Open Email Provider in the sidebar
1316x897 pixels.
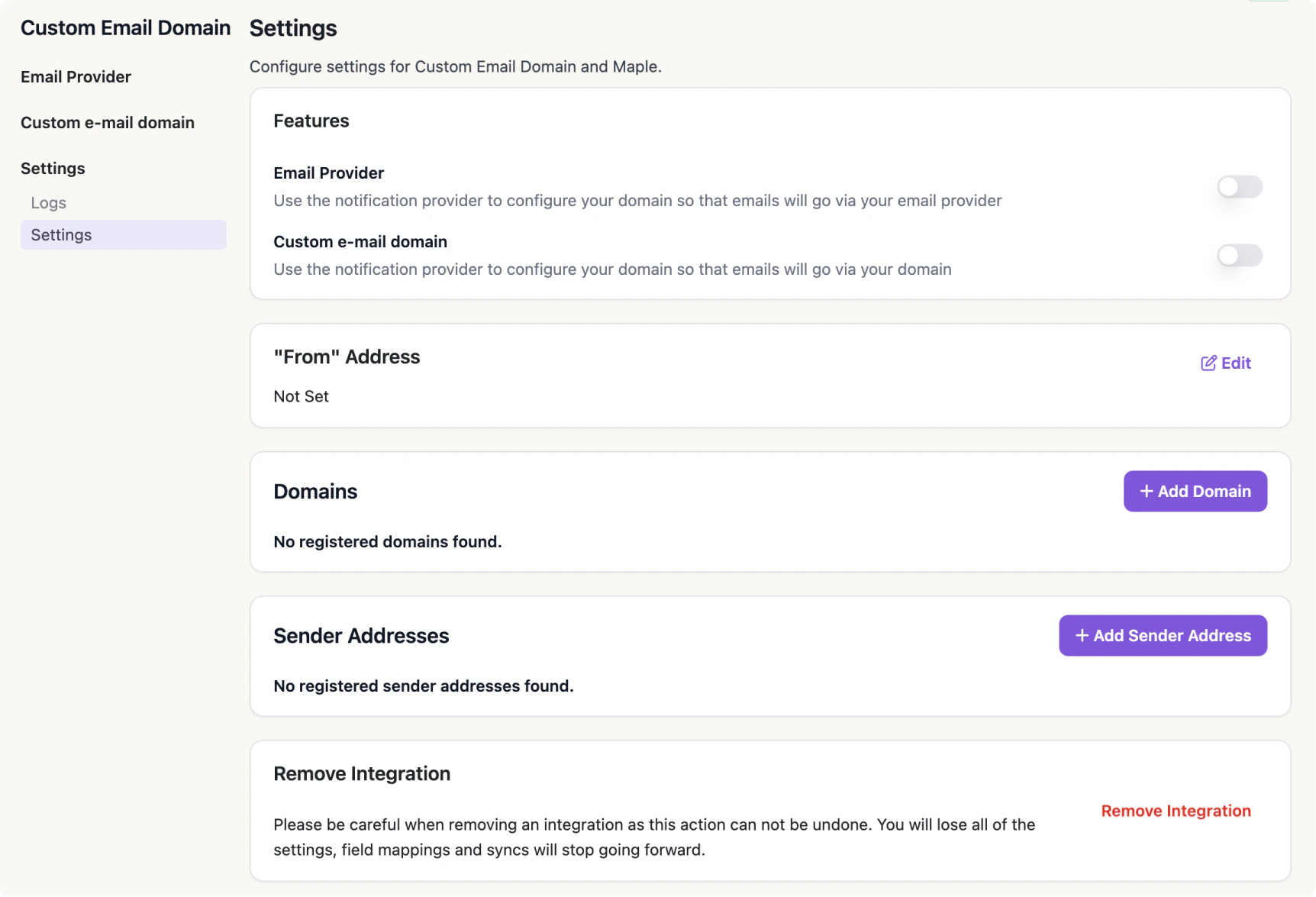click(x=76, y=77)
